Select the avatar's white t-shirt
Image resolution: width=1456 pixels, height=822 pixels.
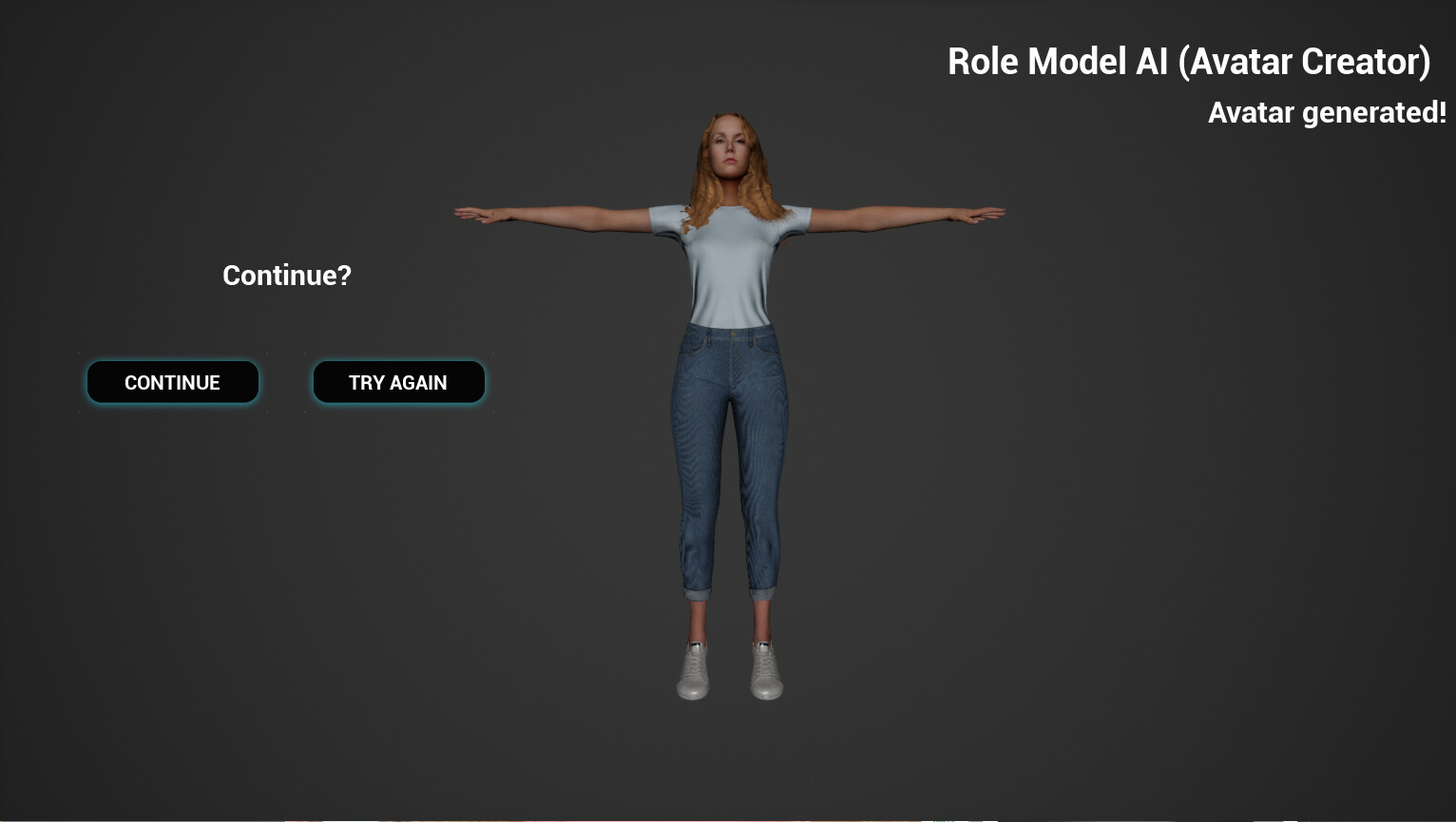732,276
